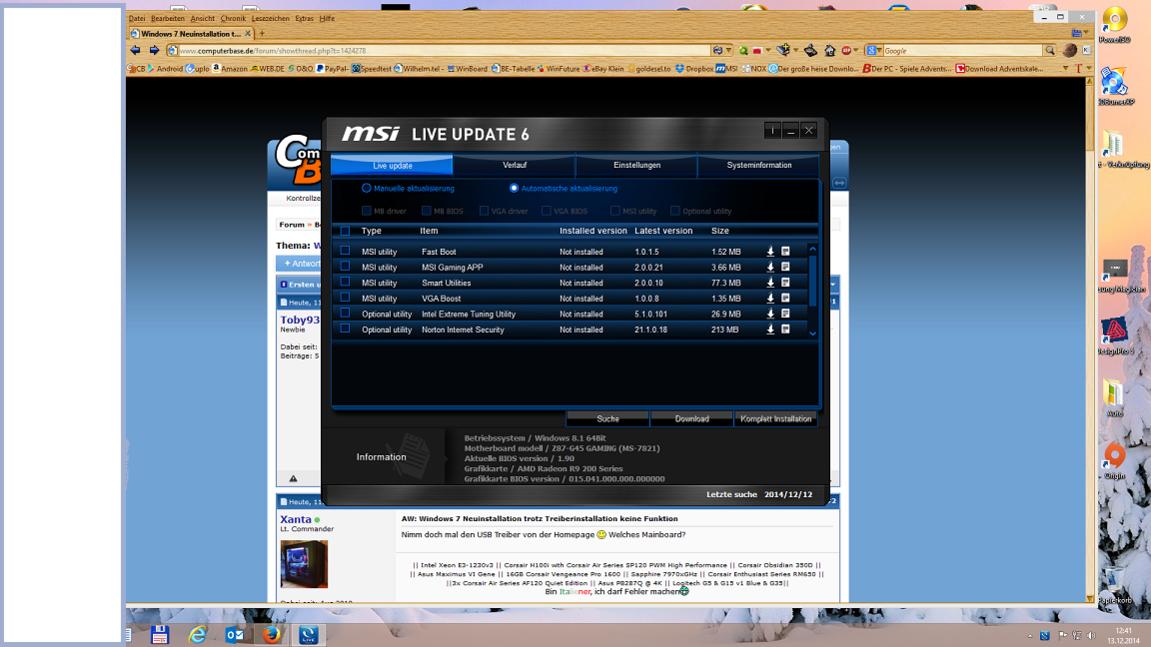Check the Smart Utilities row checkbox

click(x=345, y=281)
